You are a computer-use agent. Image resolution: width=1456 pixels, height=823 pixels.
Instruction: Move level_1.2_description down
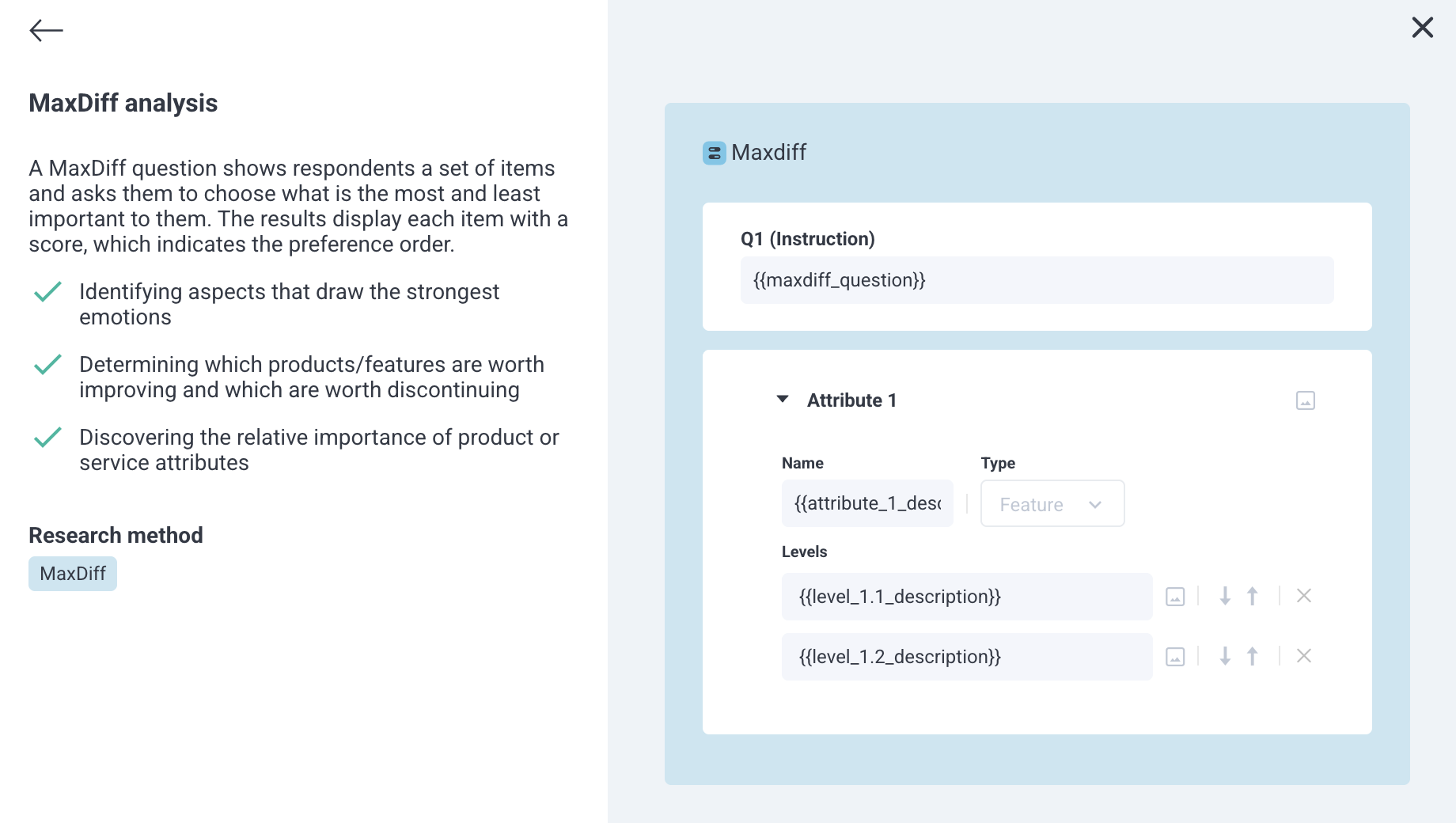click(x=1225, y=656)
